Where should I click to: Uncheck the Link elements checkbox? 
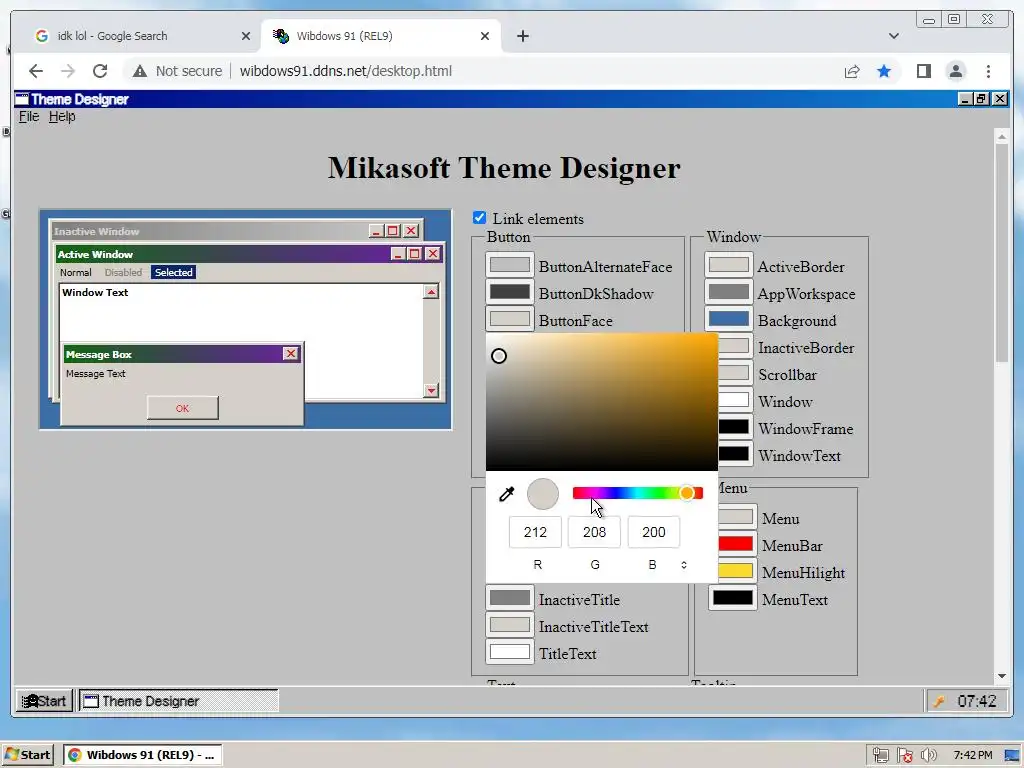[479, 217]
